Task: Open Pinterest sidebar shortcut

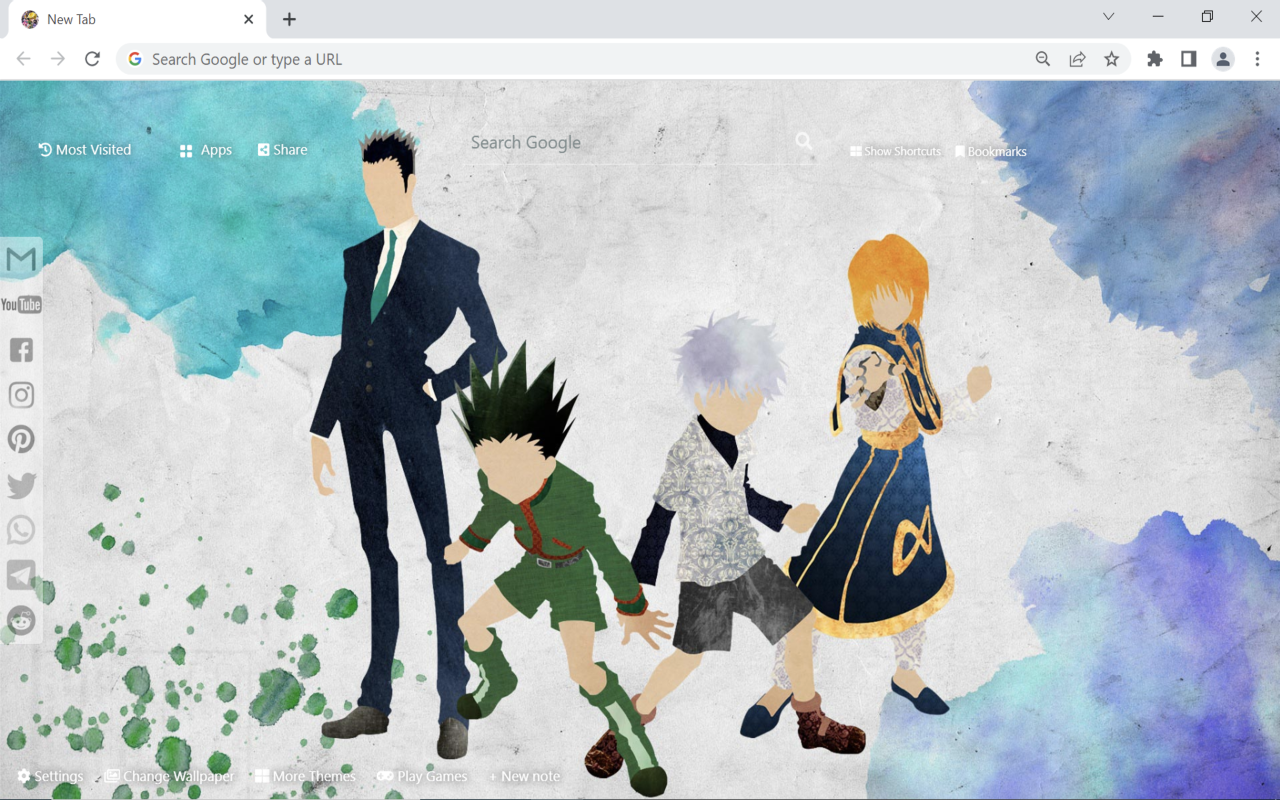Action: tap(21, 439)
